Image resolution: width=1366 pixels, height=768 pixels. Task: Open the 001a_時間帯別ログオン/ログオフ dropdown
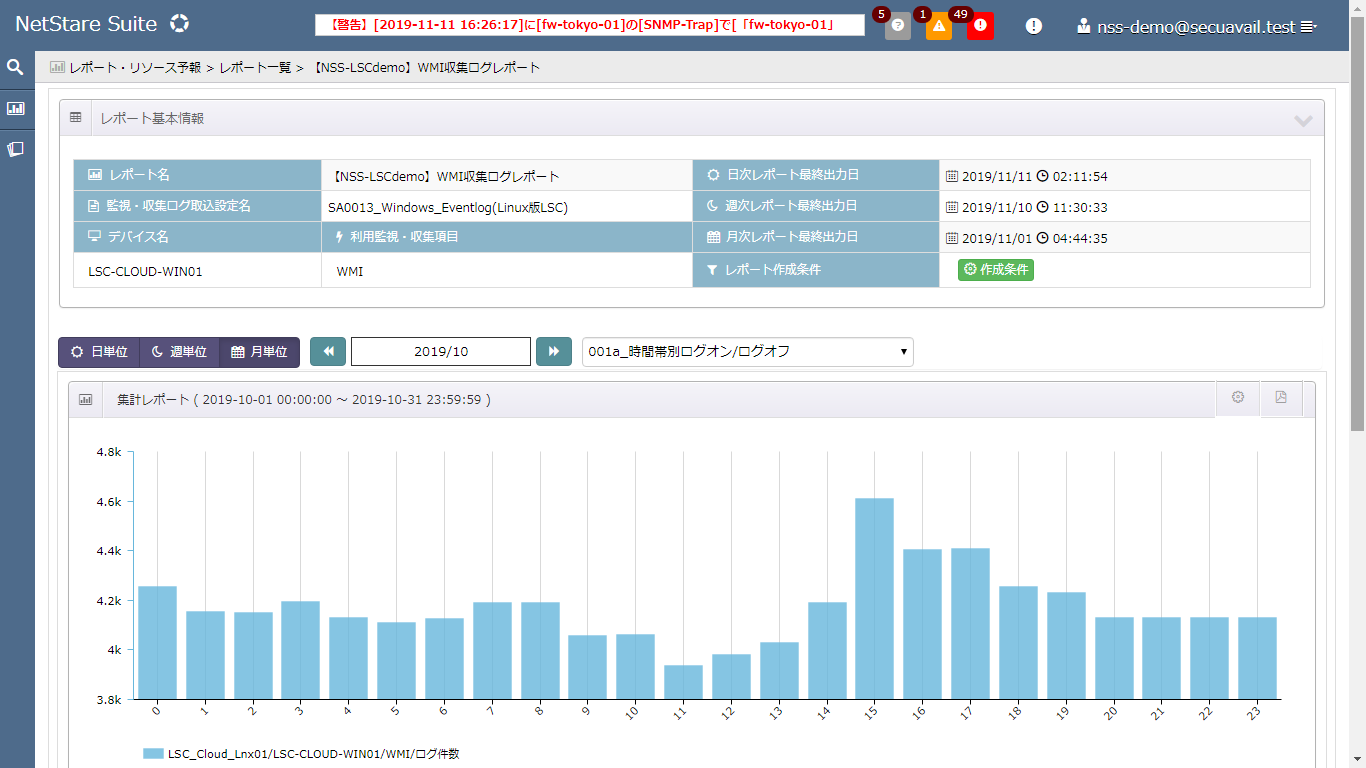[748, 352]
